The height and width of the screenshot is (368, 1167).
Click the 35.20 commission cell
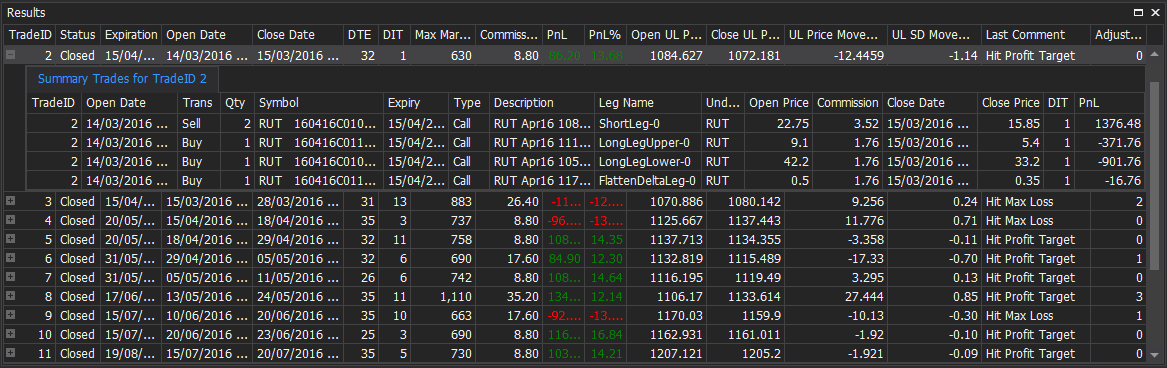(x=509, y=296)
